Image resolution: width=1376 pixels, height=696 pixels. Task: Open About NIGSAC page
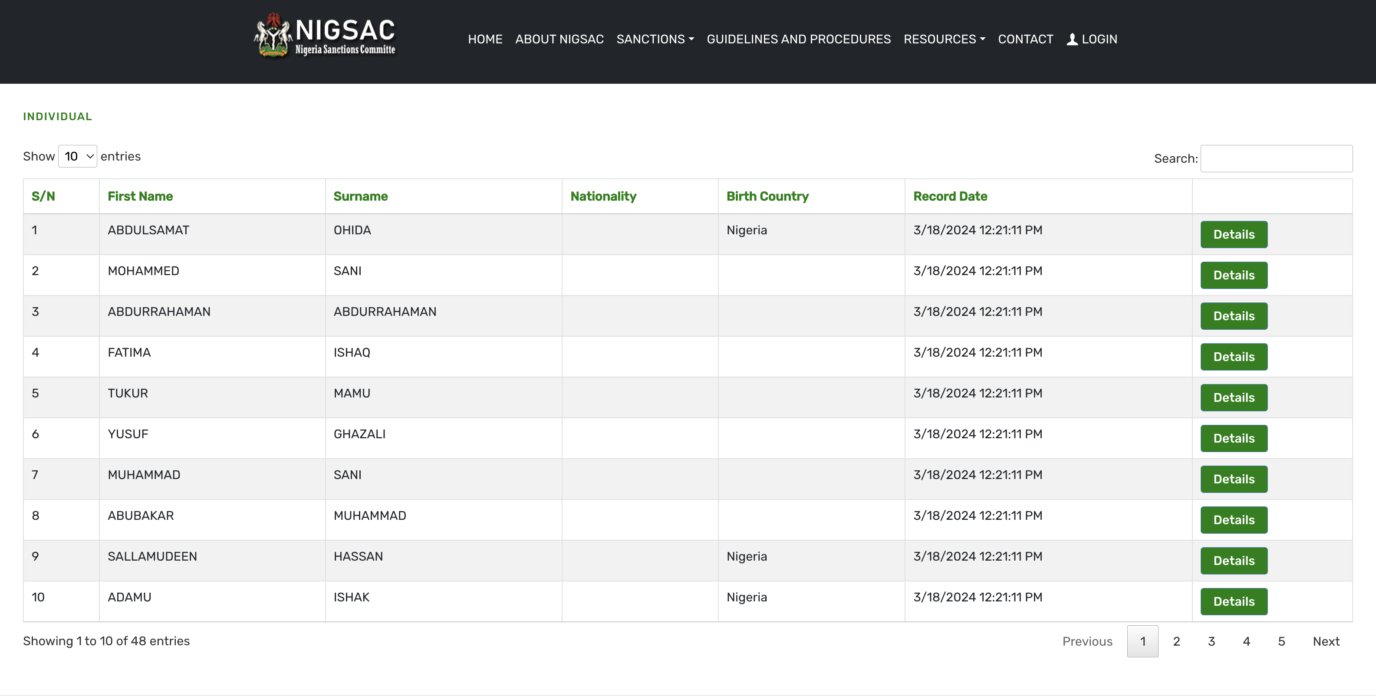(559, 39)
